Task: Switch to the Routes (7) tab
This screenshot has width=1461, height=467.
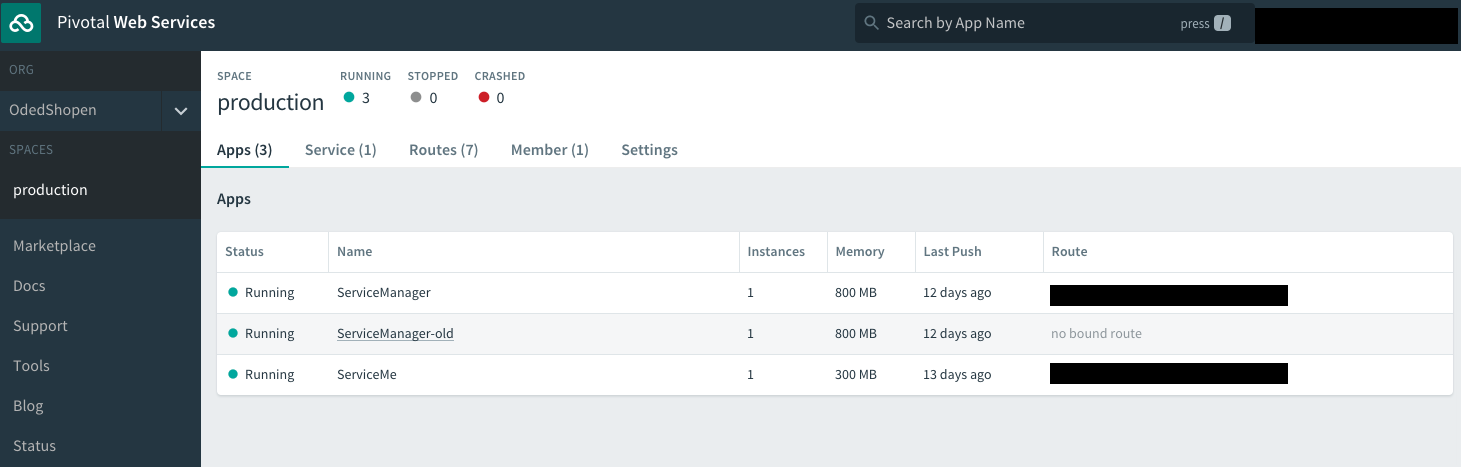Action: pos(444,150)
